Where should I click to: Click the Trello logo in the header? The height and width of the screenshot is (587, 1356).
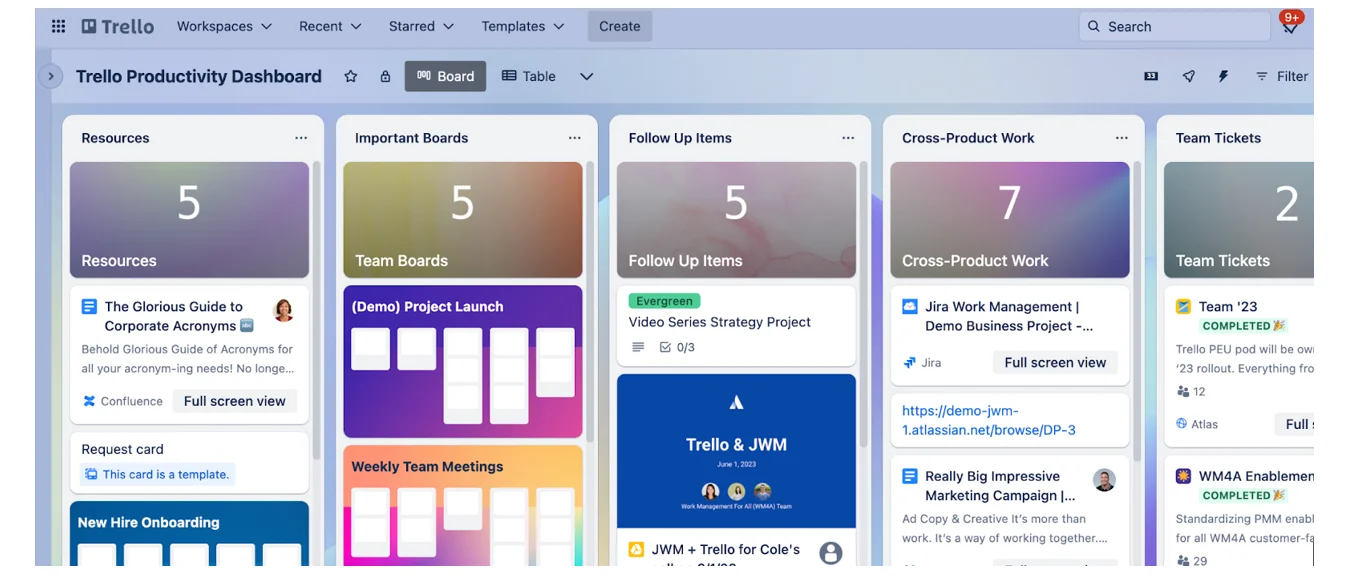[117, 26]
